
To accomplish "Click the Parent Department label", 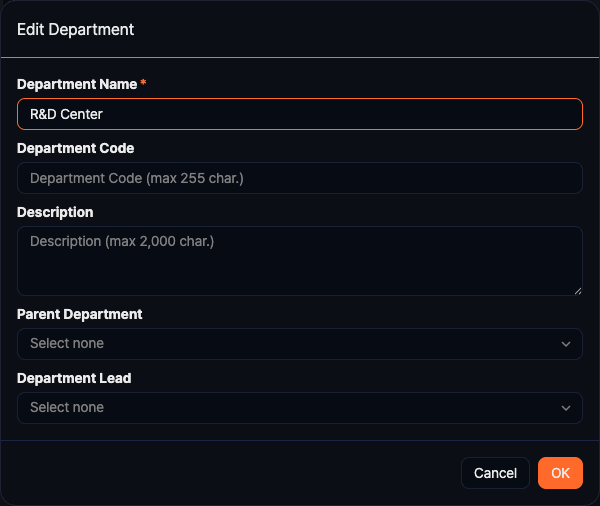I will (x=80, y=314).
